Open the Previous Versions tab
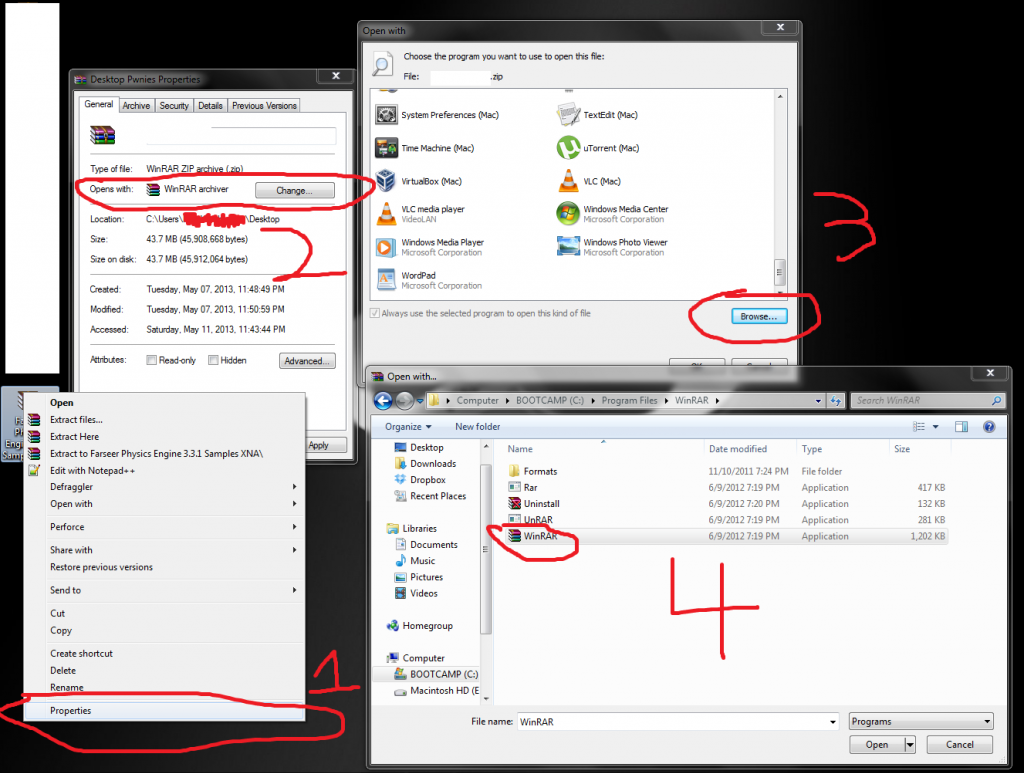 [x=264, y=106]
